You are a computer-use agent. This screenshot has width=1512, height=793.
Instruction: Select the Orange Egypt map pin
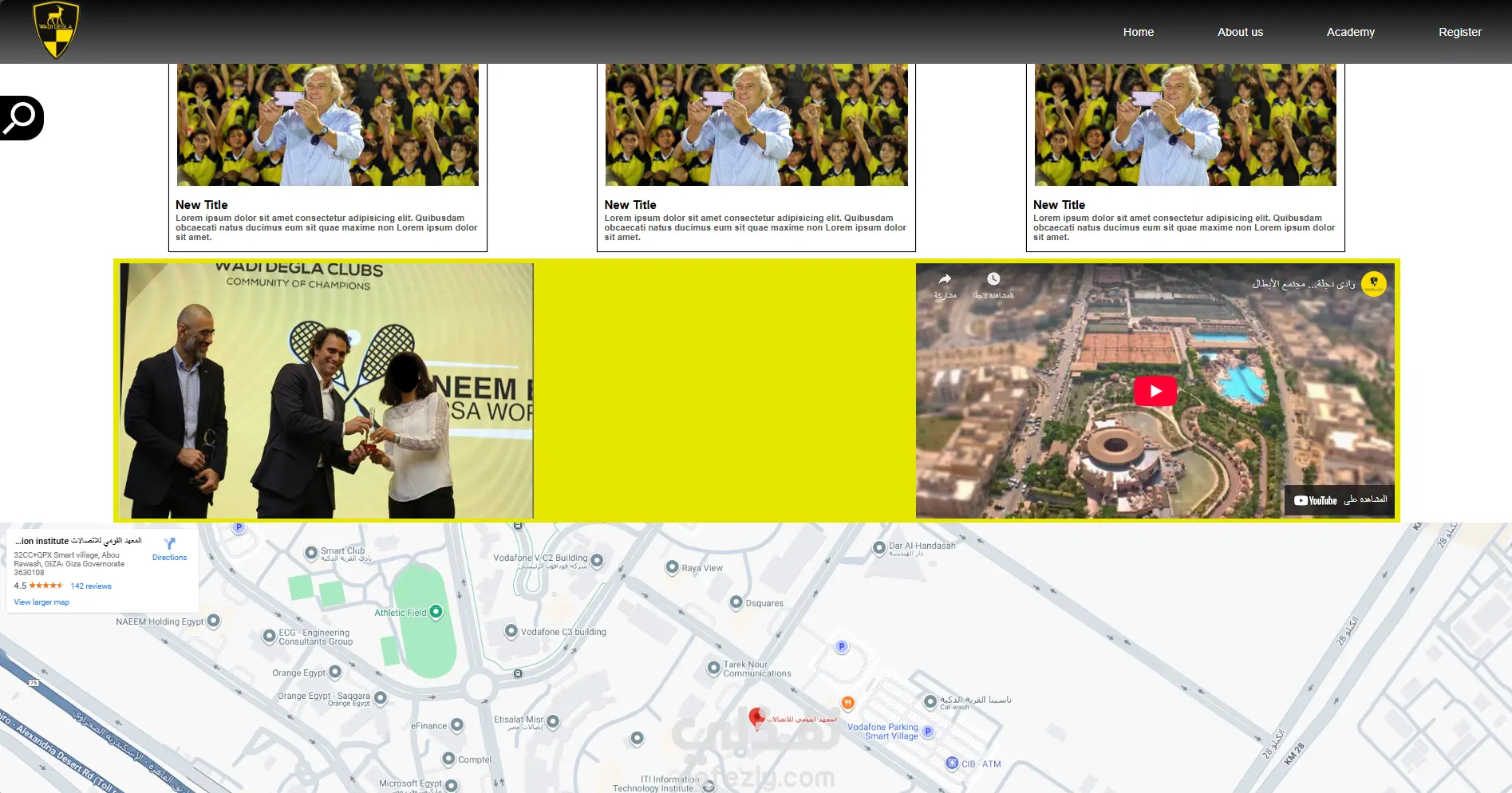(335, 672)
